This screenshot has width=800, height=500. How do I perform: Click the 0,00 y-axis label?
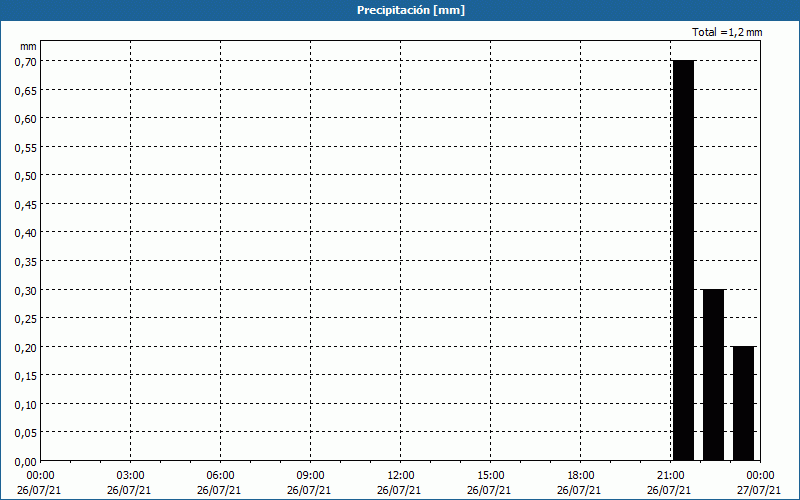tap(26, 461)
